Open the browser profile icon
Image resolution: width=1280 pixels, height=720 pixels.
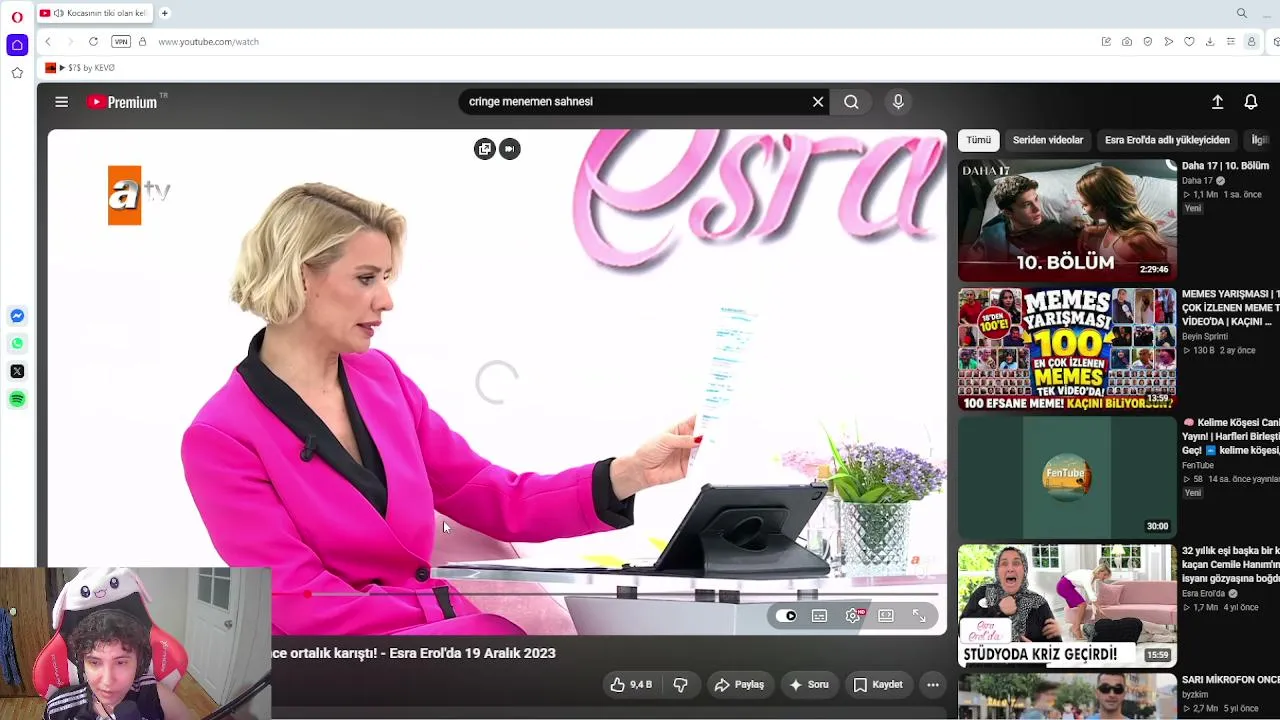[1251, 42]
